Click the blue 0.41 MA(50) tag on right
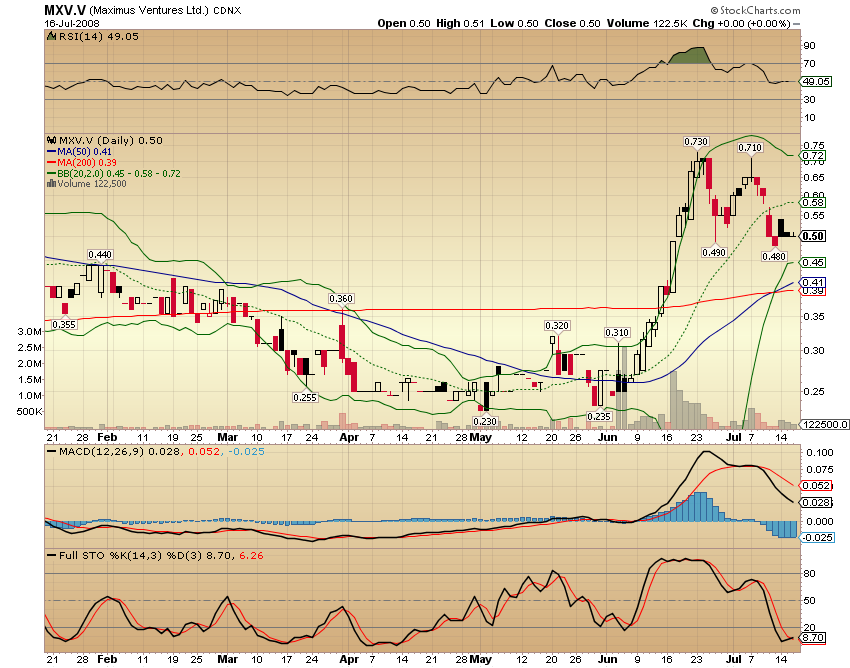 (813, 282)
